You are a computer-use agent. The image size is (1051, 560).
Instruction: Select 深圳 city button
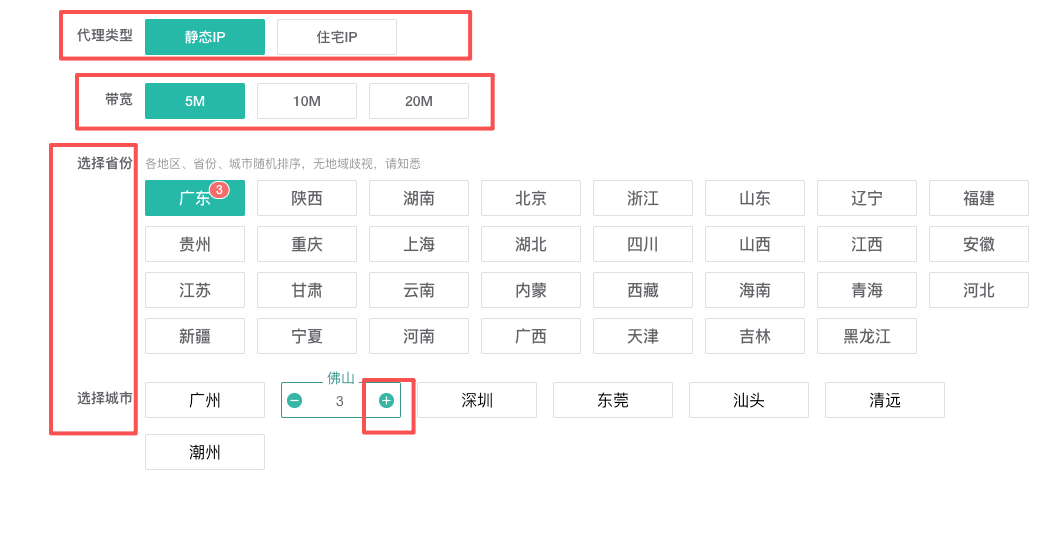(x=477, y=400)
